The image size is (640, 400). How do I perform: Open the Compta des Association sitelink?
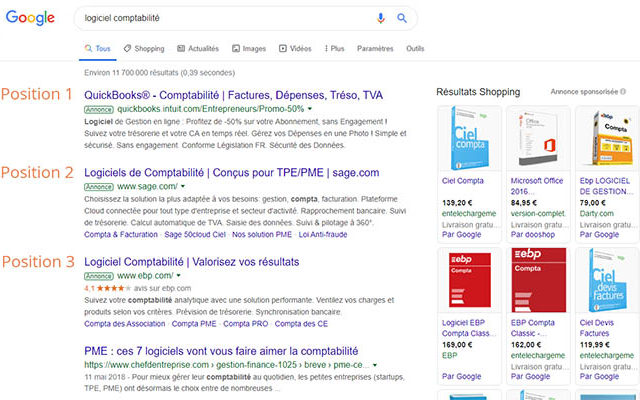coord(124,324)
